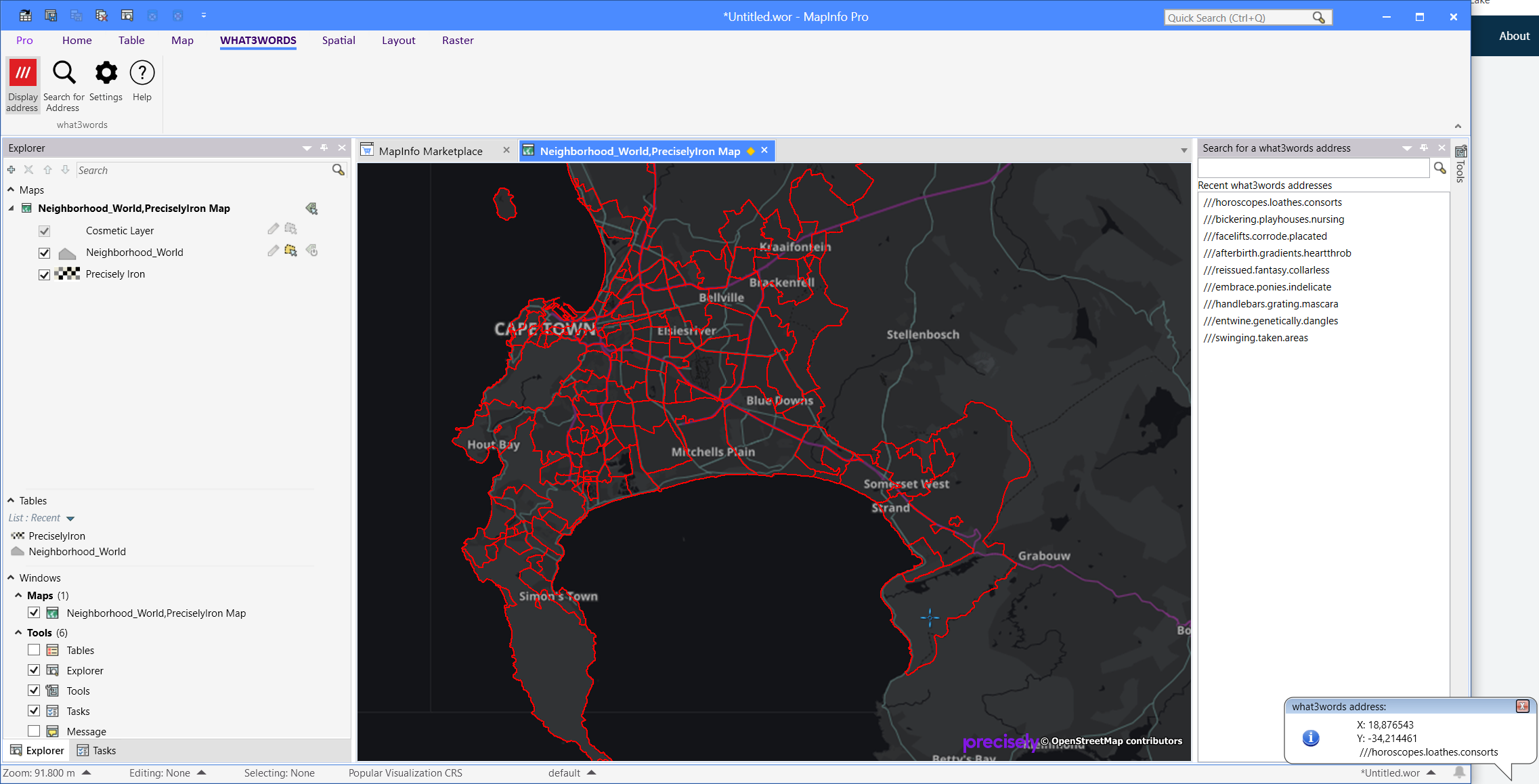This screenshot has height=784, width=1539.
Task: Open the Table ribbon tab
Action: (131, 41)
